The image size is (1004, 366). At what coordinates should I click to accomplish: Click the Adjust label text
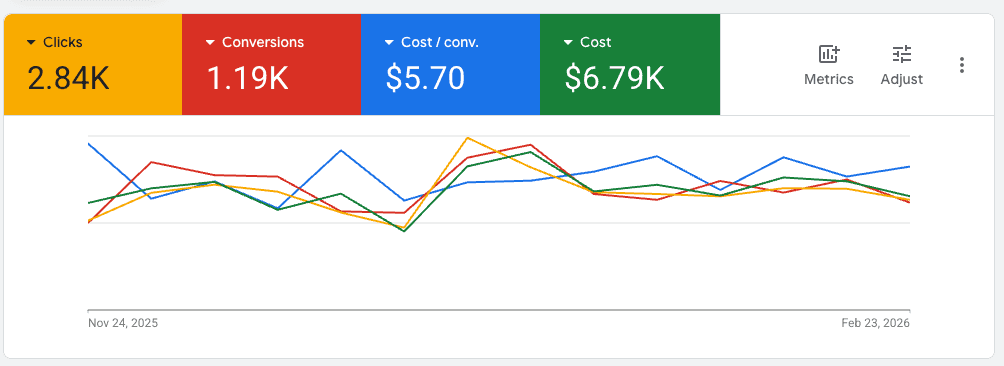902,79
